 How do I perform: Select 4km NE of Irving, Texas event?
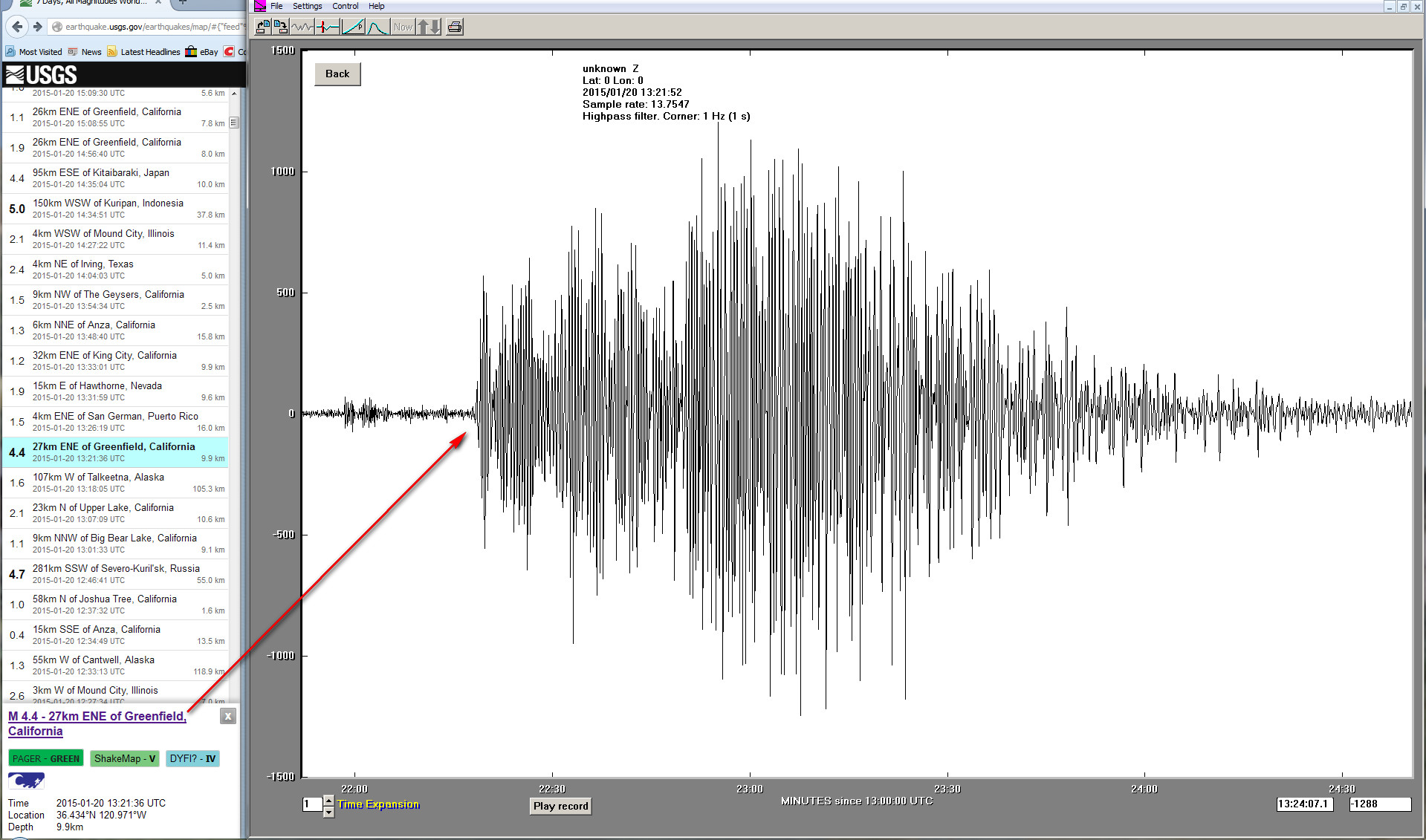click(115, 270)
